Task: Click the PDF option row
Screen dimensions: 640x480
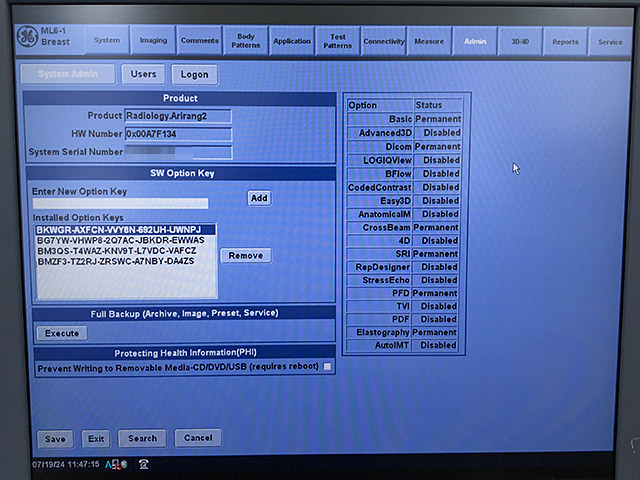Action: (402, 319)
